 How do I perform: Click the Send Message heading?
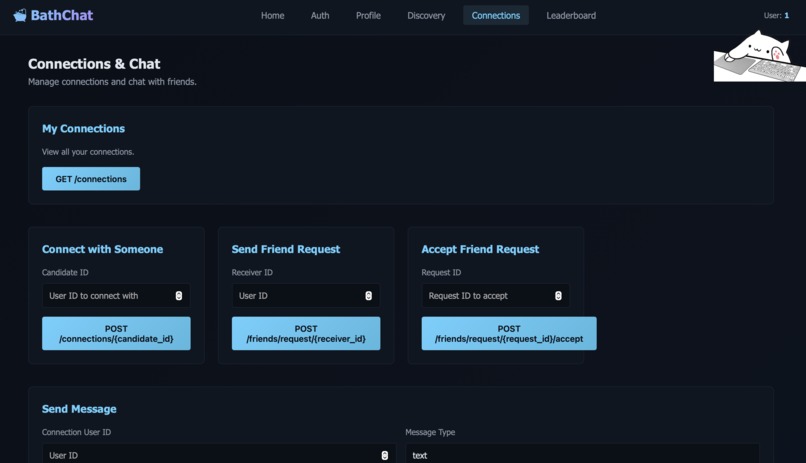point(79,409)
